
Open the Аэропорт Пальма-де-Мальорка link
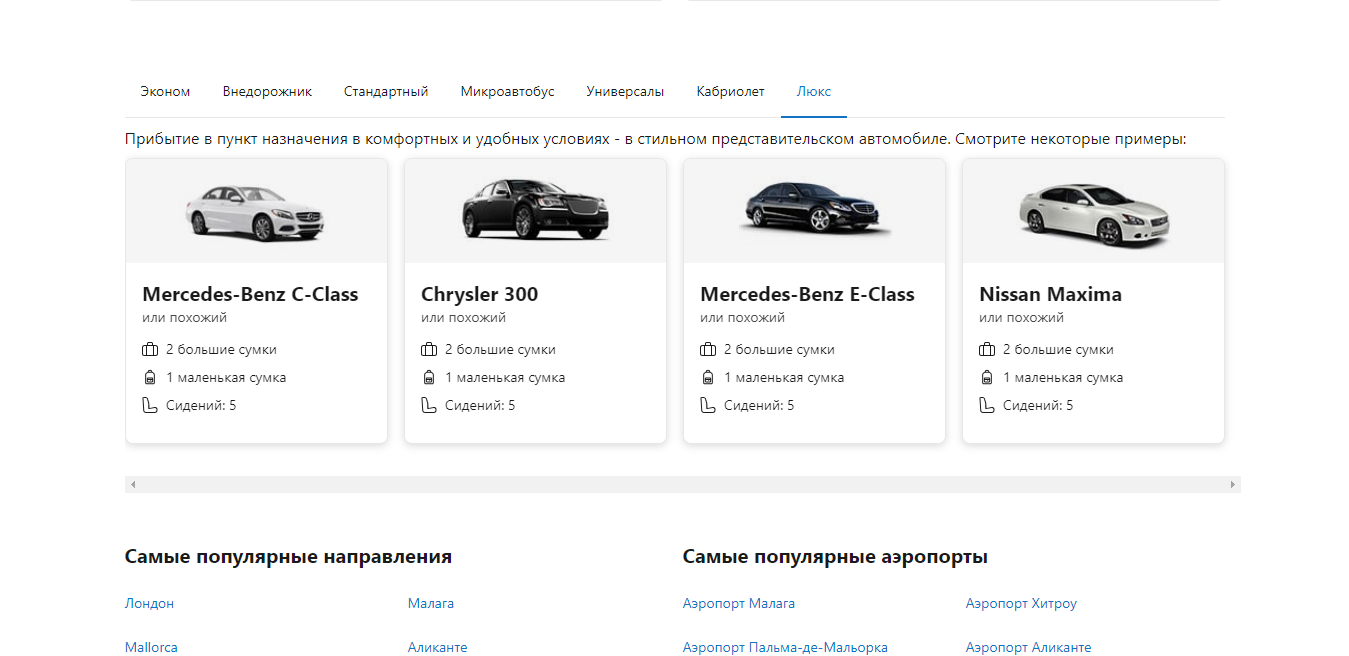click(785, 647)
